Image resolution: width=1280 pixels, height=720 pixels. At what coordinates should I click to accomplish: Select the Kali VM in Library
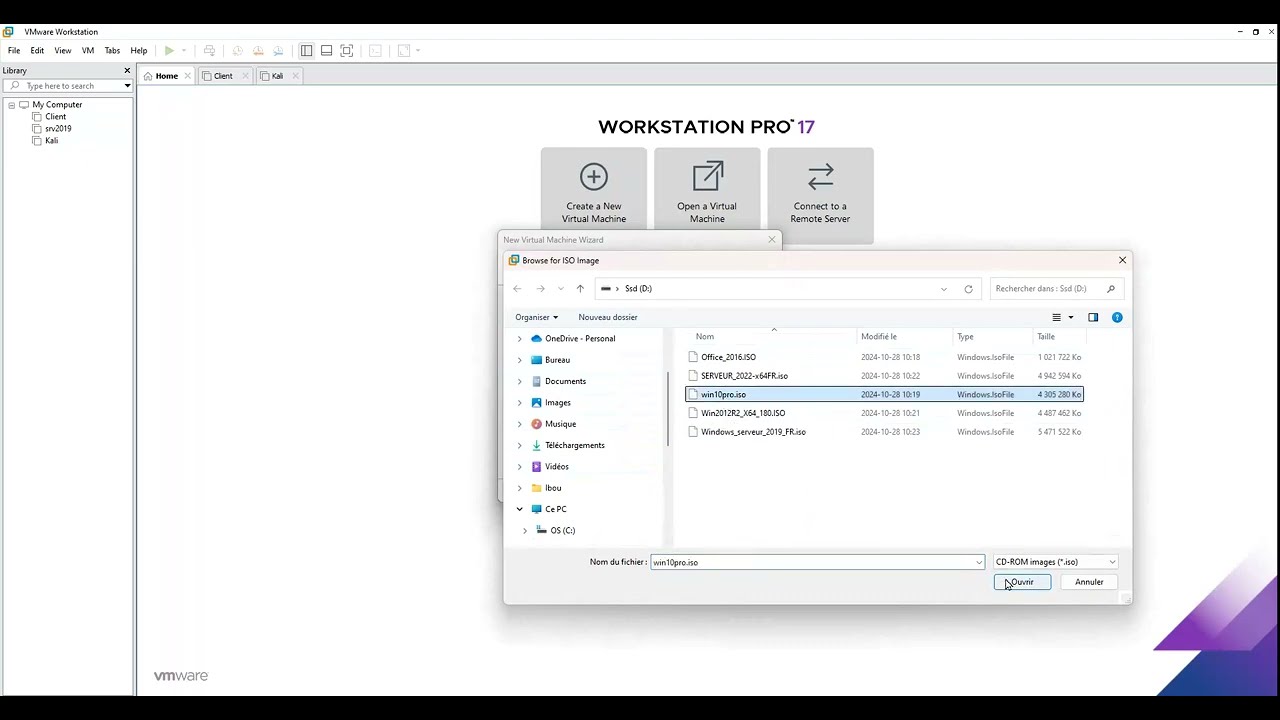[x=51, y=141]
